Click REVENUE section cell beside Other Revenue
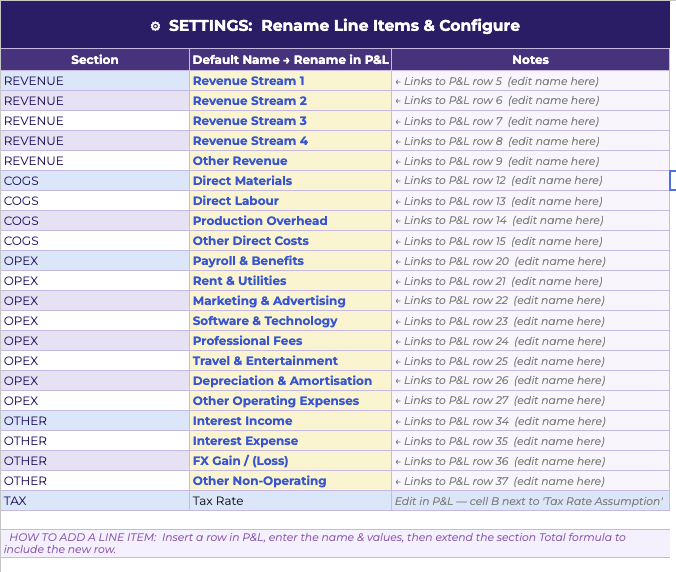Image resolution: width=676 pixels, height=572 pixels. pyautogui.click(x=95, y=161)
